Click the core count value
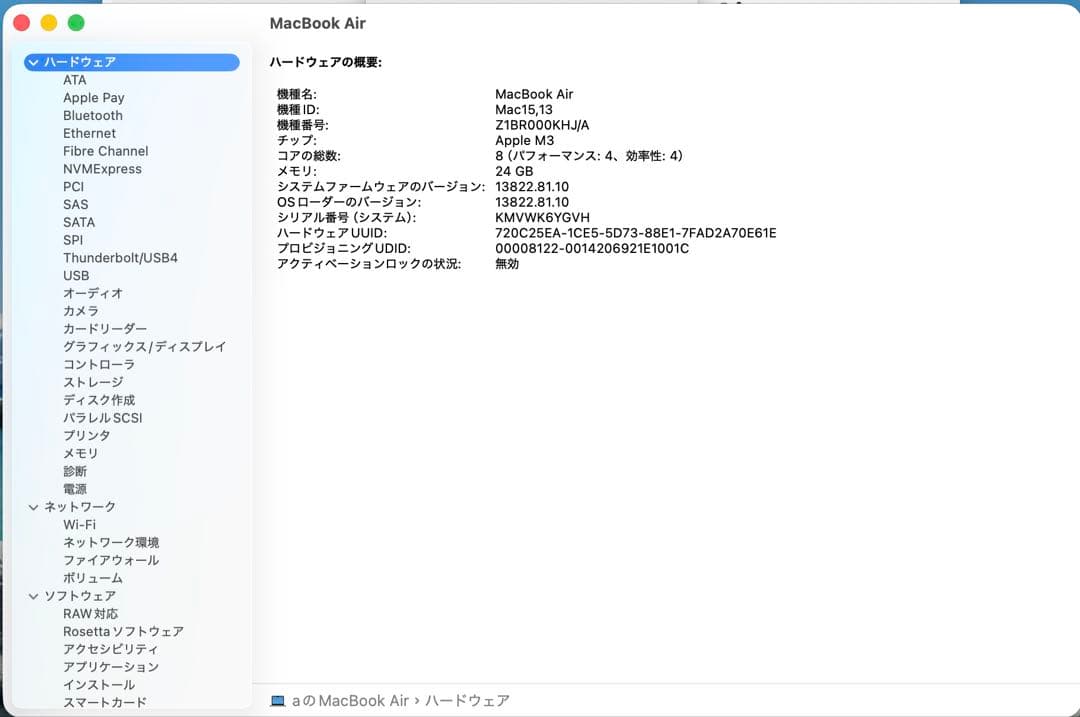 coord(589,156)
